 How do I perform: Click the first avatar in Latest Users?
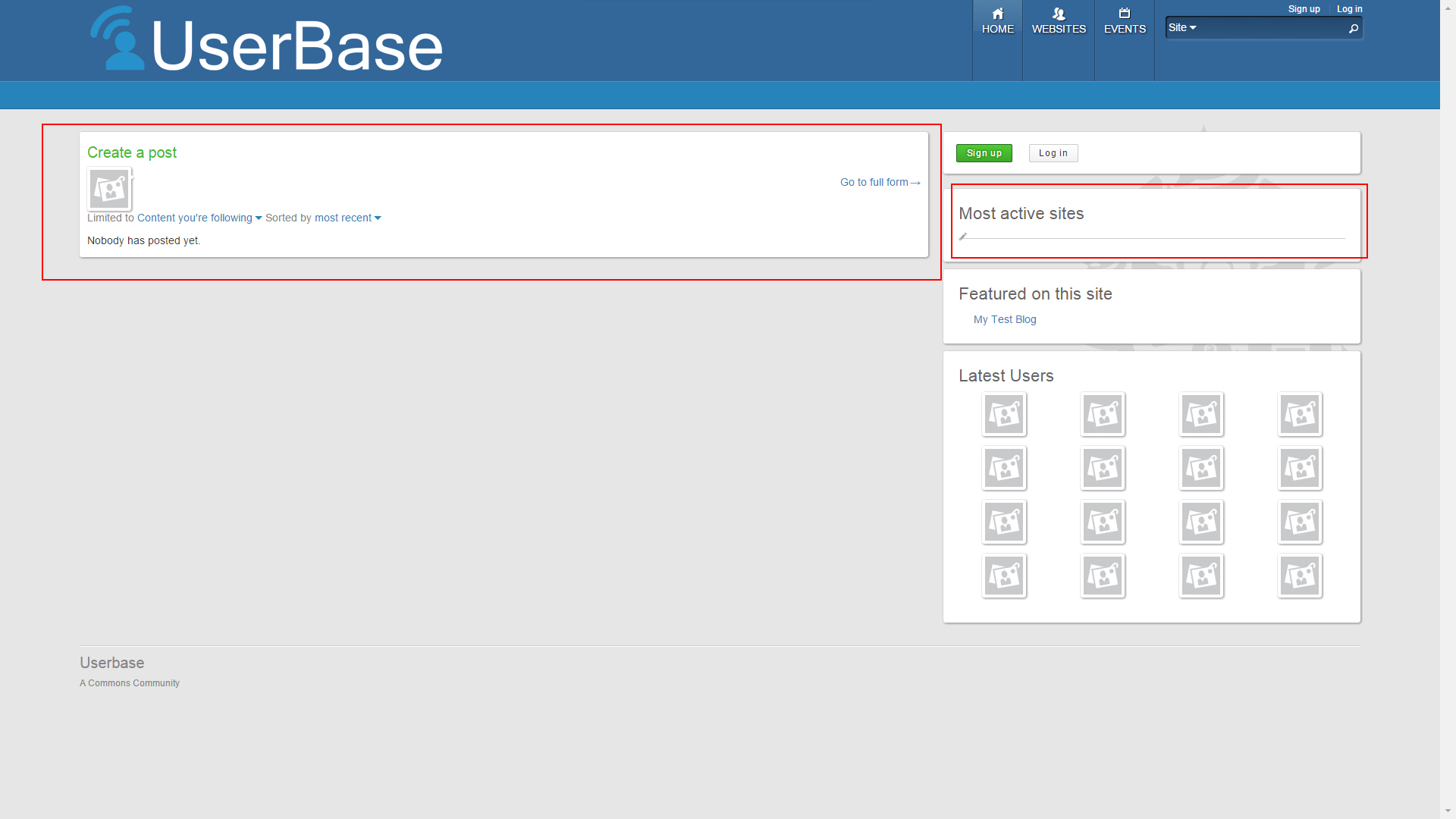click(1004, 414)
